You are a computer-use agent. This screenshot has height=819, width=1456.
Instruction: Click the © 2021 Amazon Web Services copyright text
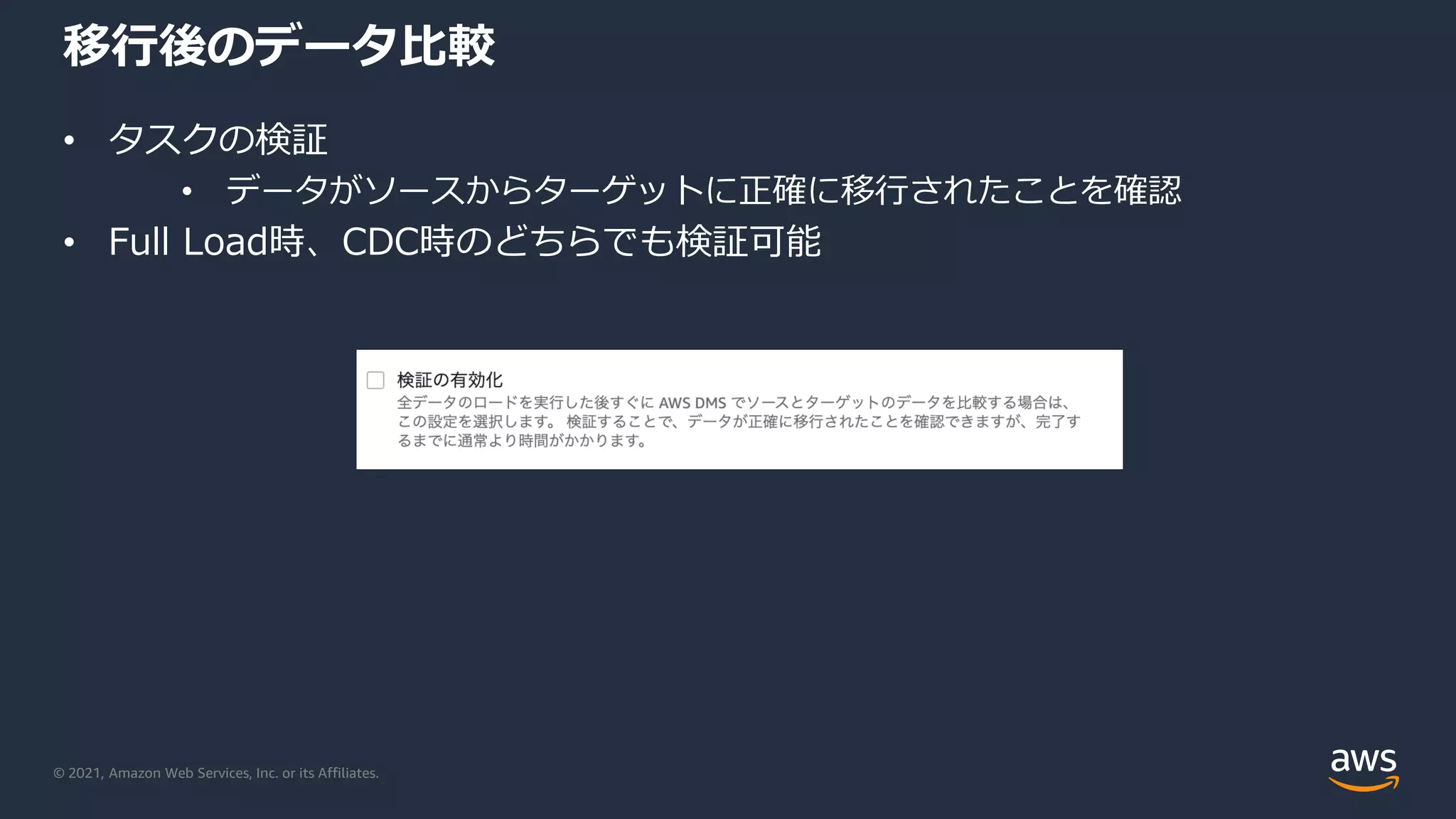[x=216, y=773]
